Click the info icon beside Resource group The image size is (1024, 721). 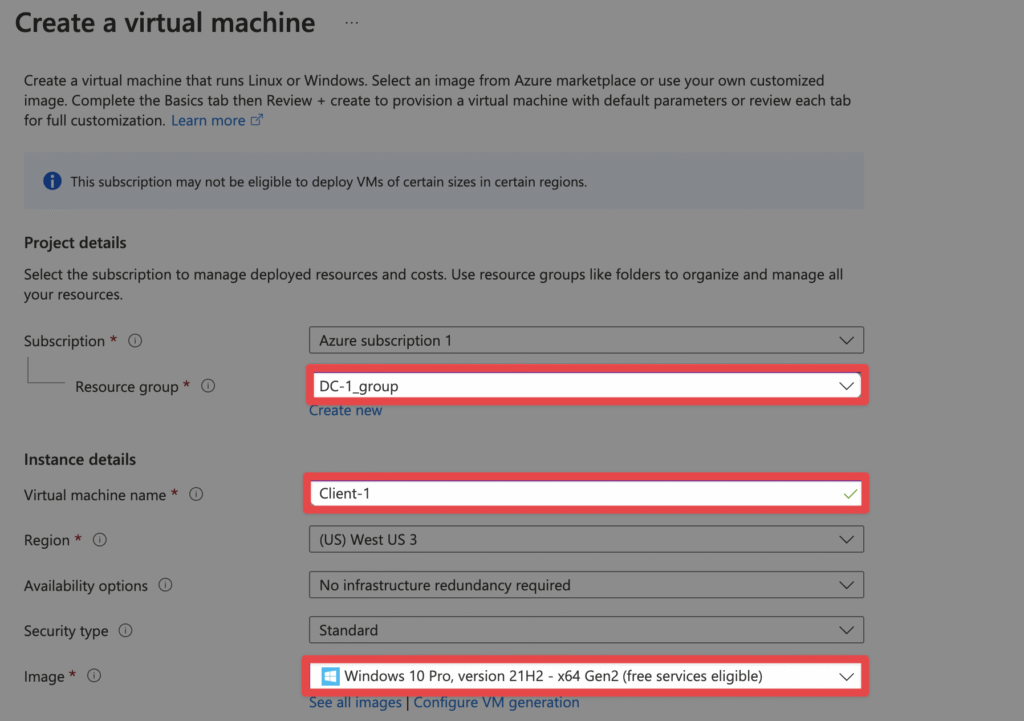(208, 386)
